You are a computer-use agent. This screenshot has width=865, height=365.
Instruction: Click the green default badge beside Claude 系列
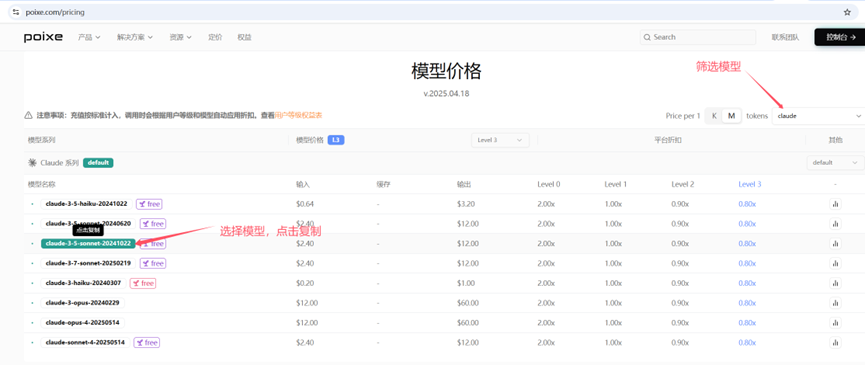pos(98,163)
